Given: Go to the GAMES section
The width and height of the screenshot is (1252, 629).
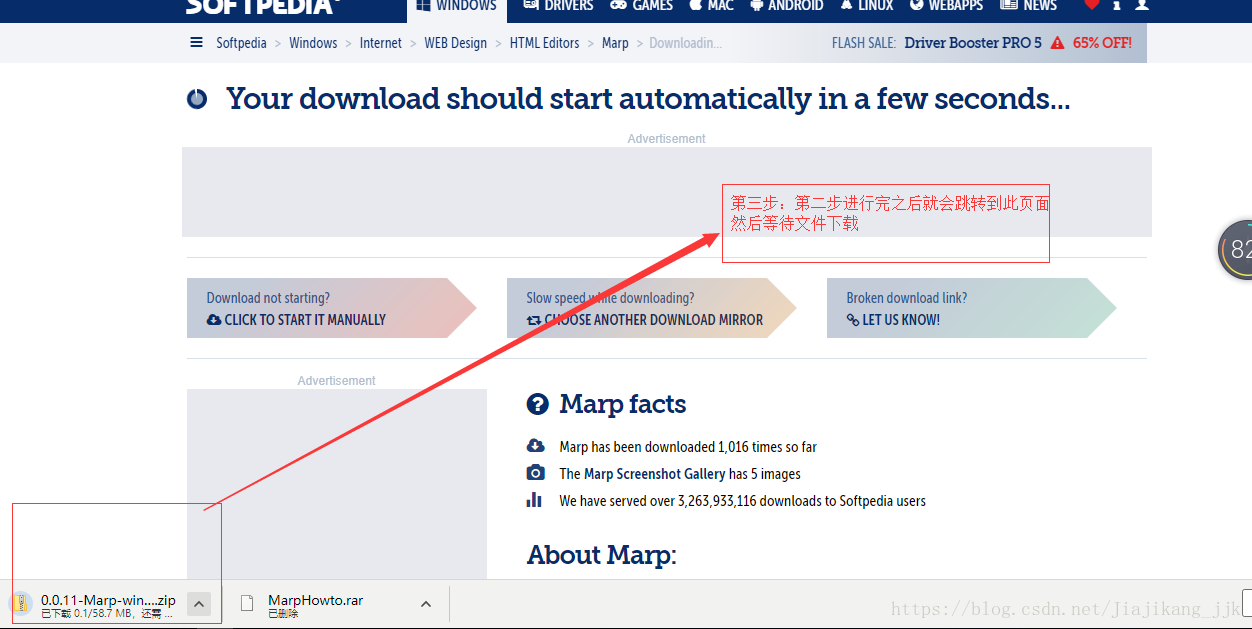Looking at the screenshot, I should 642,6.
